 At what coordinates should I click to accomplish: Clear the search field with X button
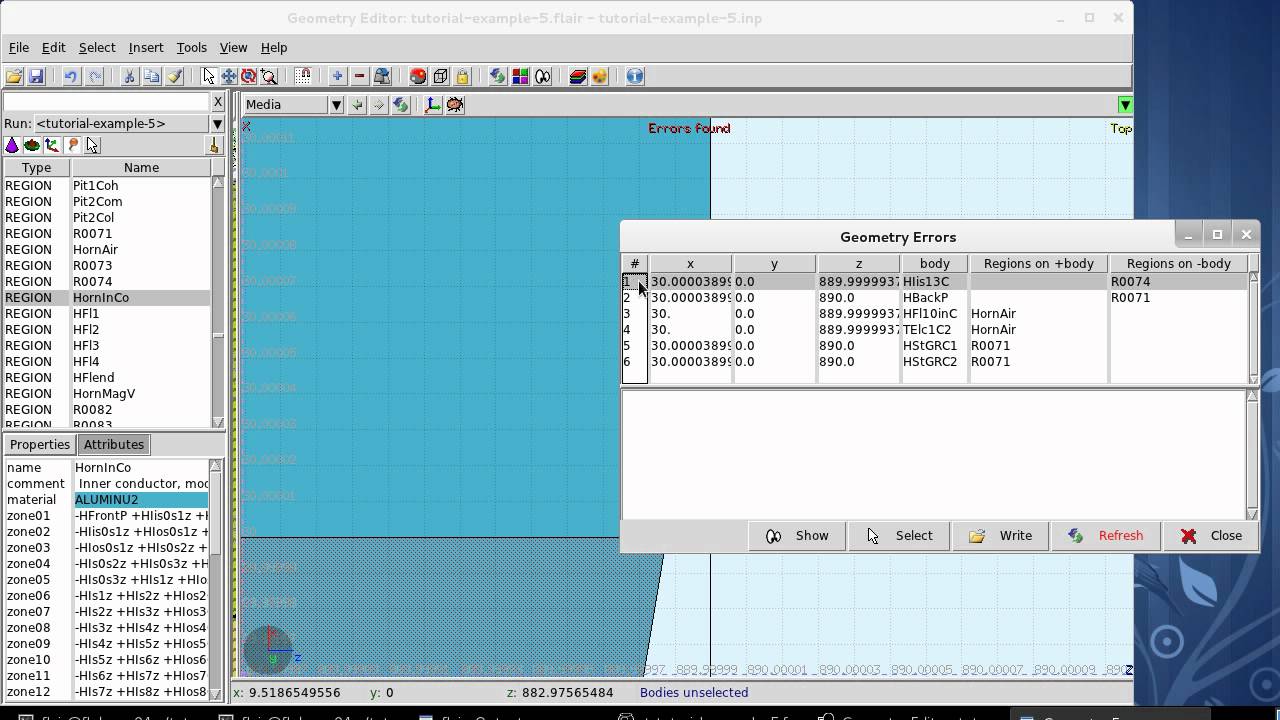pos(218,102)
